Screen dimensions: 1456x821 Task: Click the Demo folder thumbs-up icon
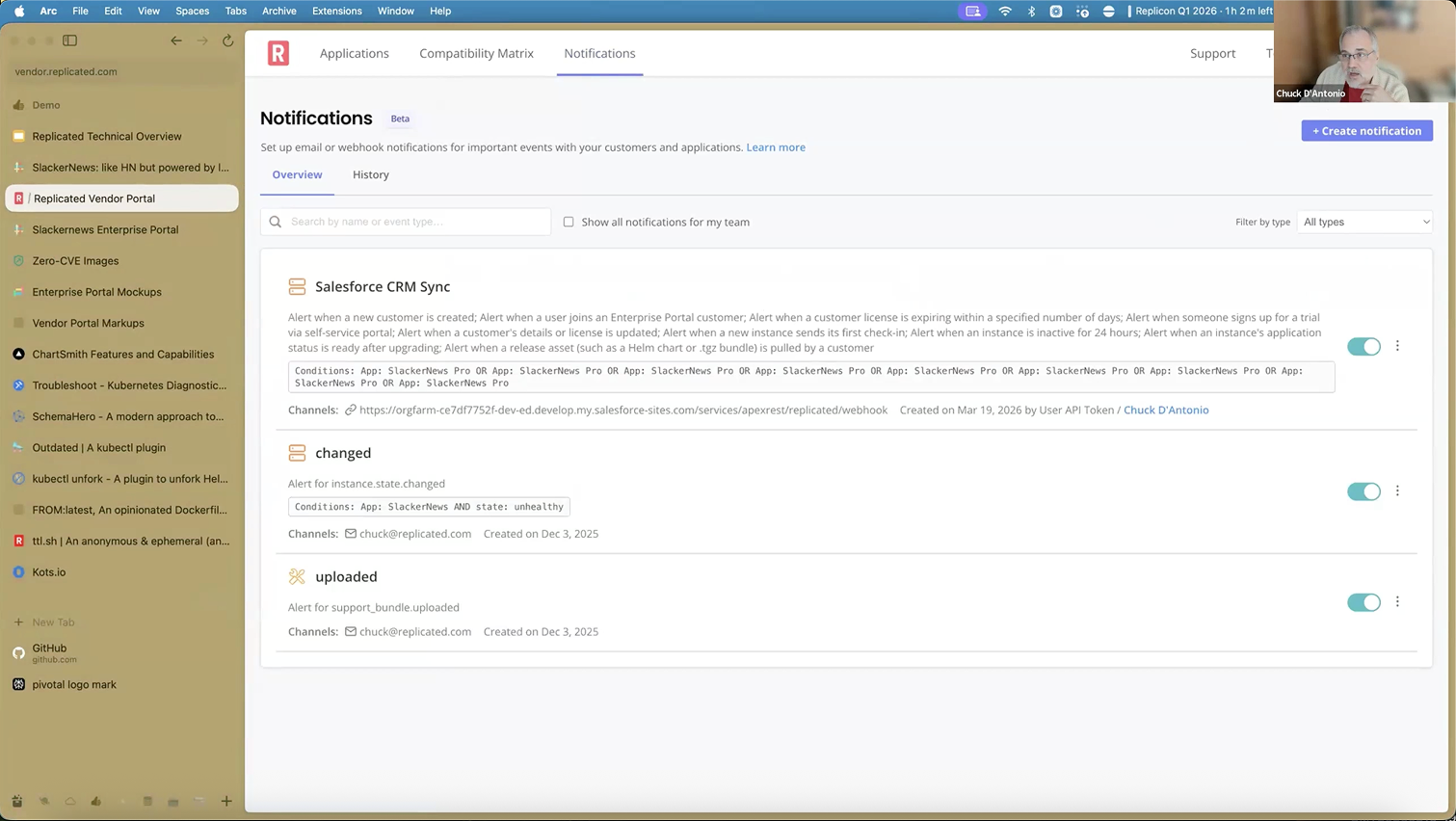click(x=18, y=105)
